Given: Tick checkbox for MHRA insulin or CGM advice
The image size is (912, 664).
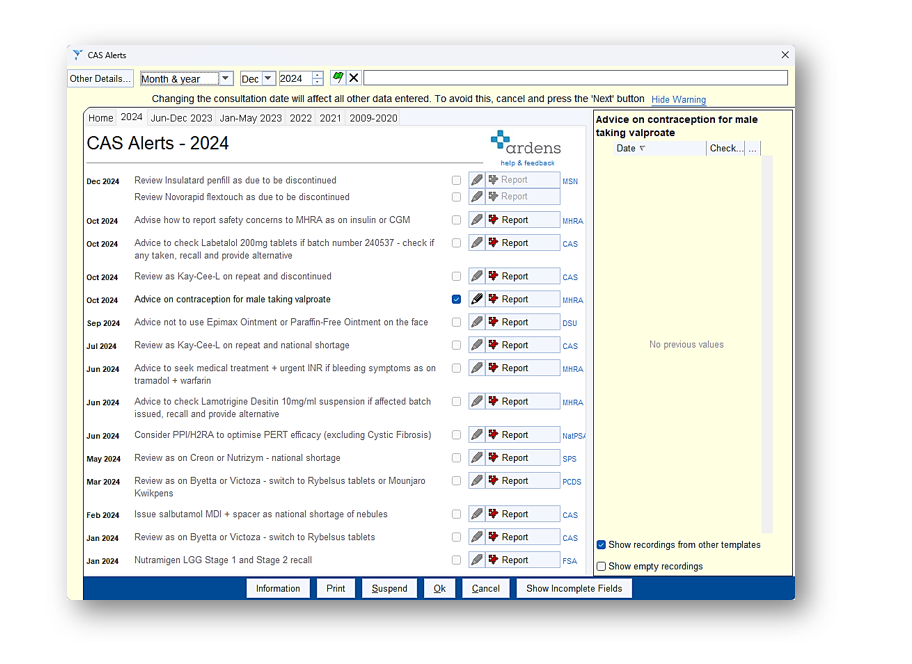Looking at the screenshot, I should [x=457, y=220].
